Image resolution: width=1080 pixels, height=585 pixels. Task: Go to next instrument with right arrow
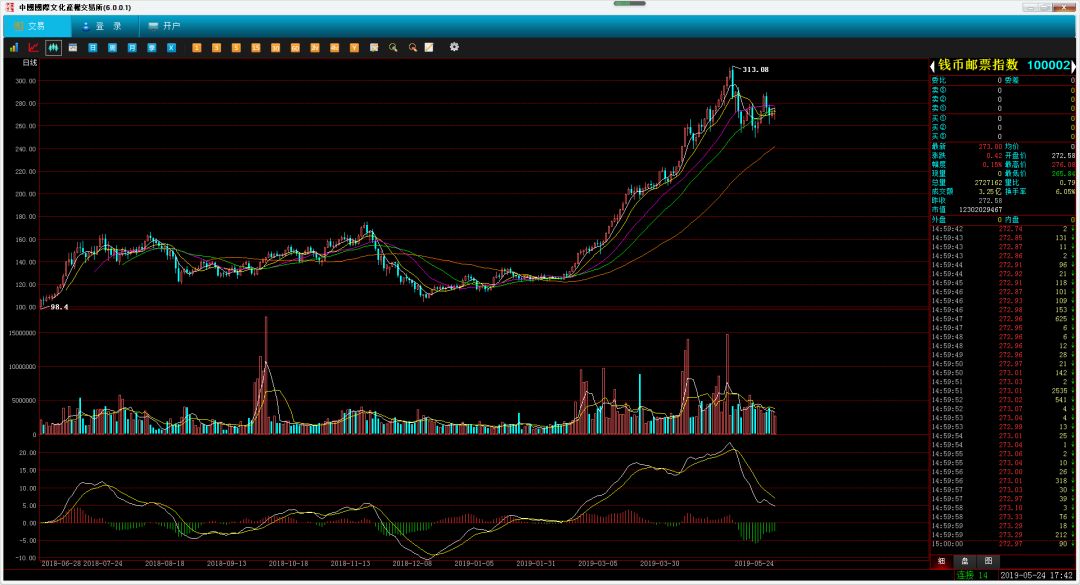[1073, 66]
